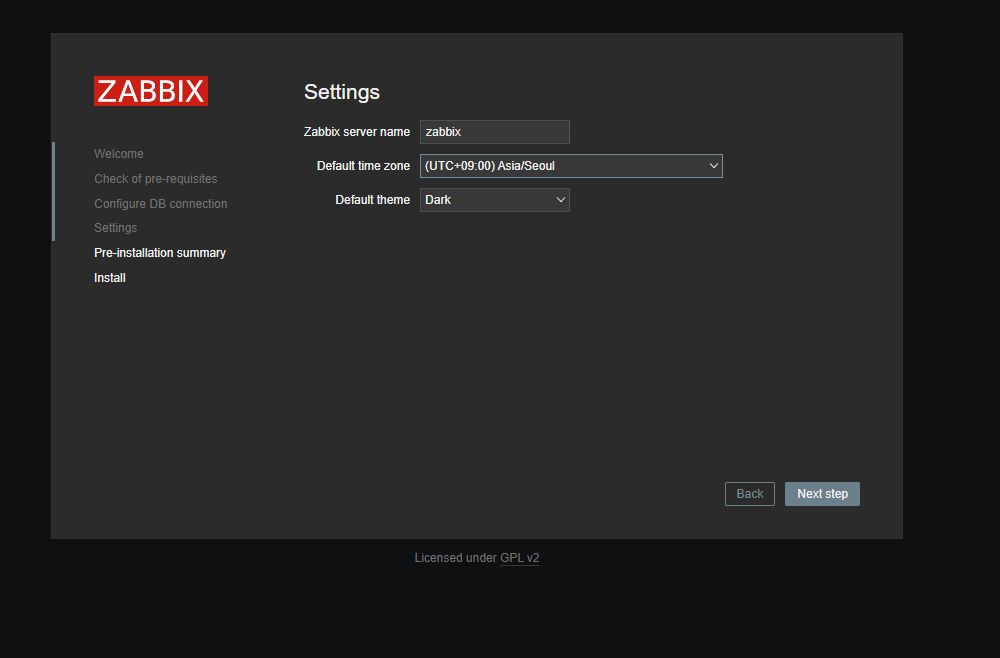The width and height of the screenshot is (1000, 658).
Task: Select the Settings step in sidebar
Action: (x=115, y=227)
